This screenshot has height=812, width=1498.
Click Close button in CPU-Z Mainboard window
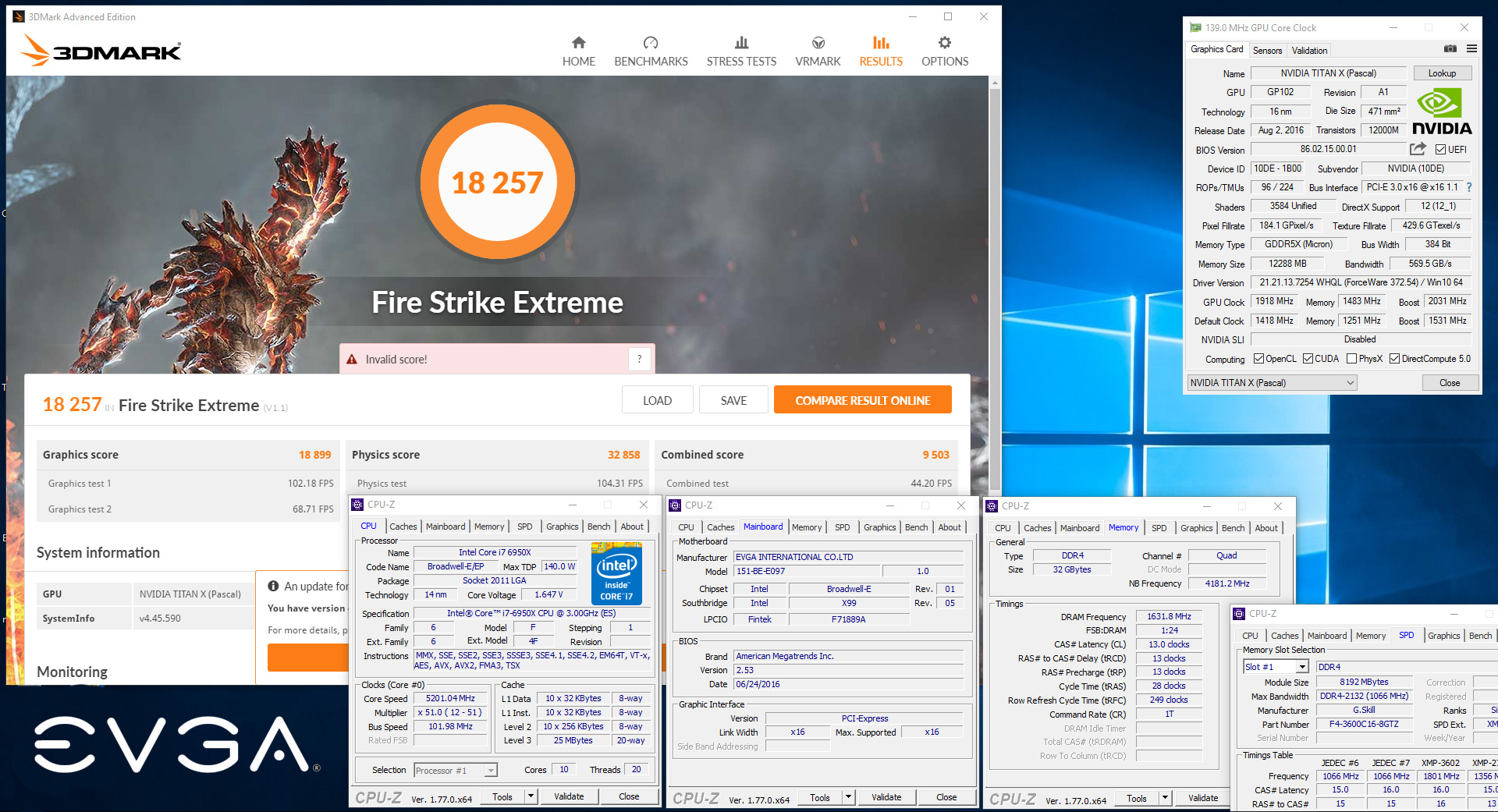[x=946, y=797]
